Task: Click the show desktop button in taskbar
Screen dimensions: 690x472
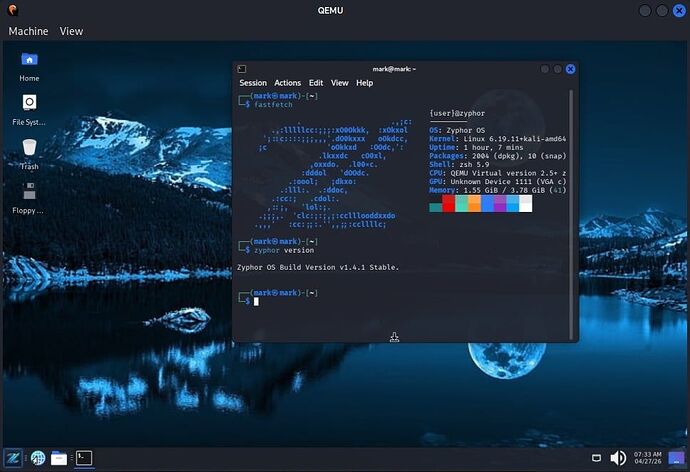Action: pyautogui.click(x=676, y=458)
